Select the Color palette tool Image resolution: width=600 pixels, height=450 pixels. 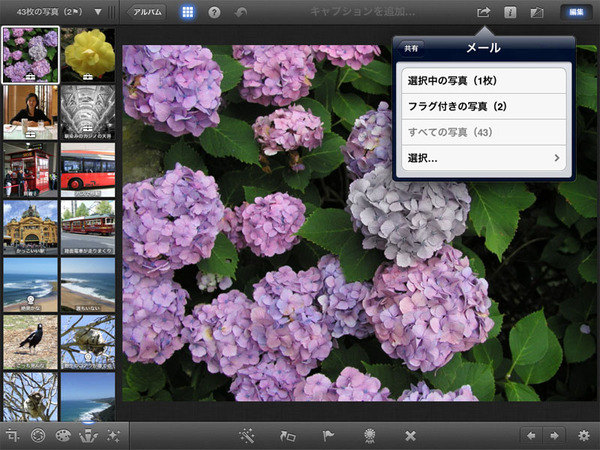pyautogui.click(x=63, y=435)
